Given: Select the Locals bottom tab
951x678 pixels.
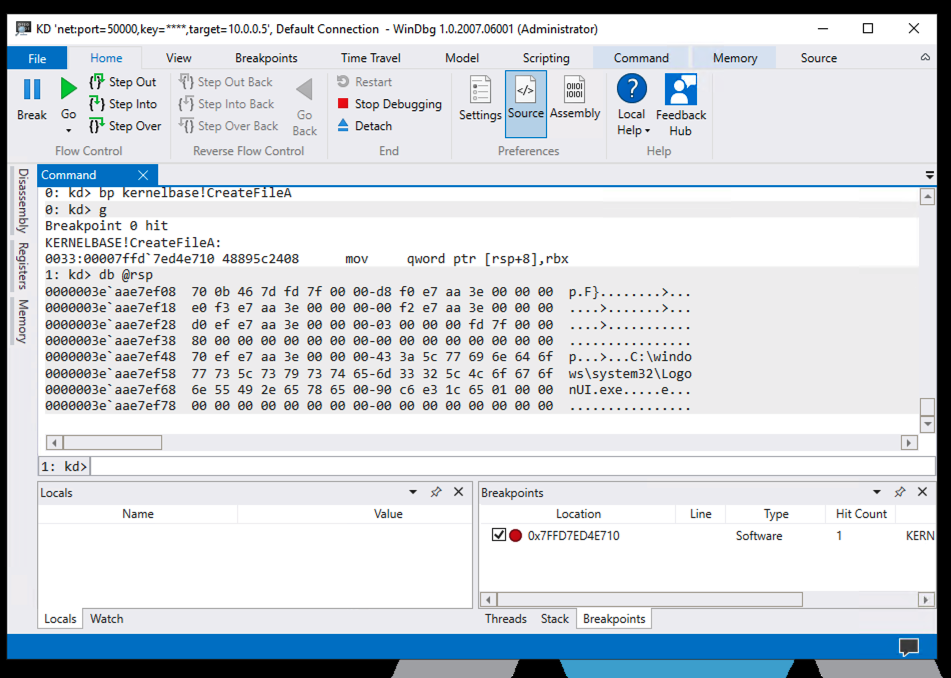Looking at the screenshot, I should click(60, 619).
